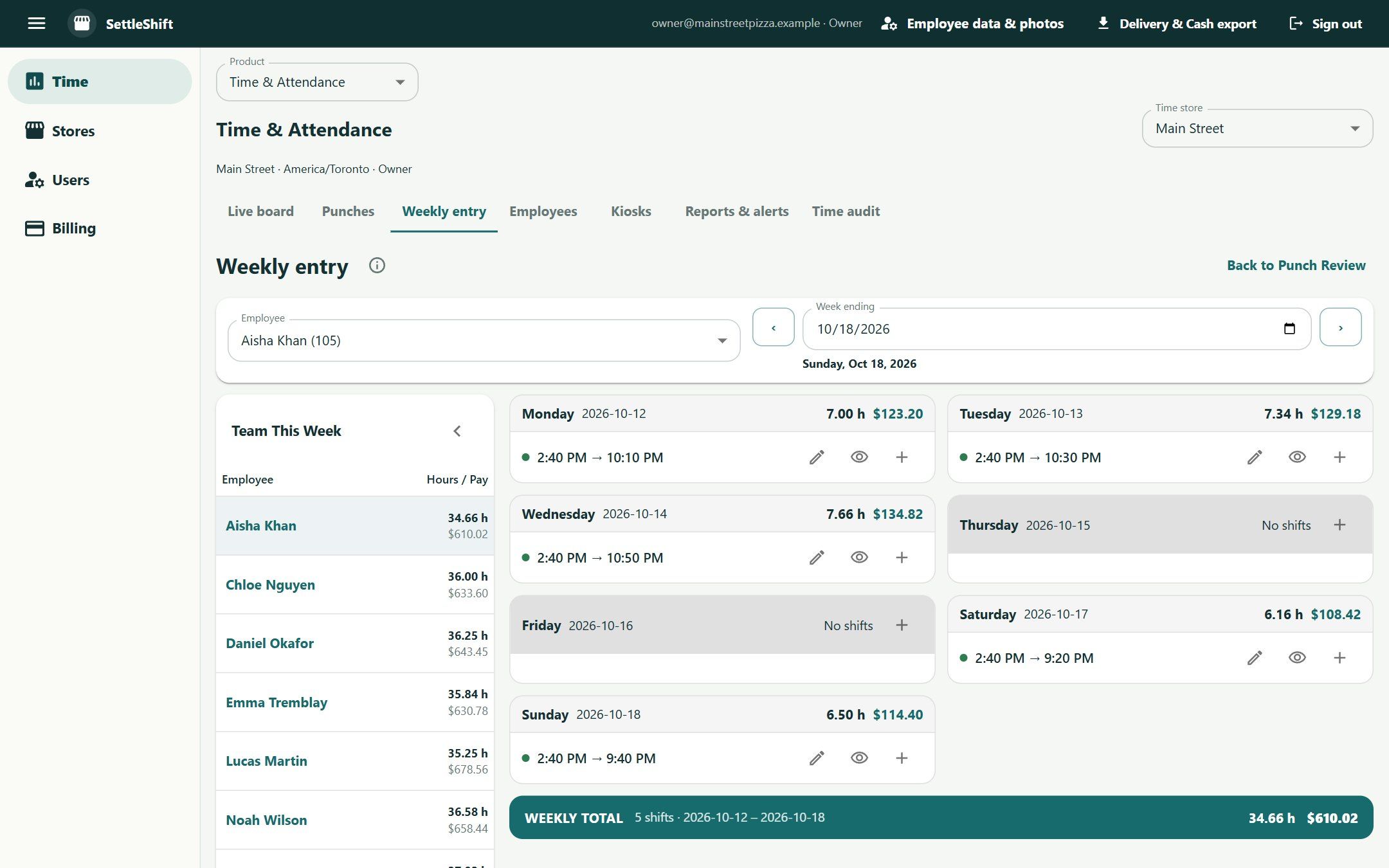View Wednesday's shift details with eye icon
1389x868 pixels.
point(859,557)
